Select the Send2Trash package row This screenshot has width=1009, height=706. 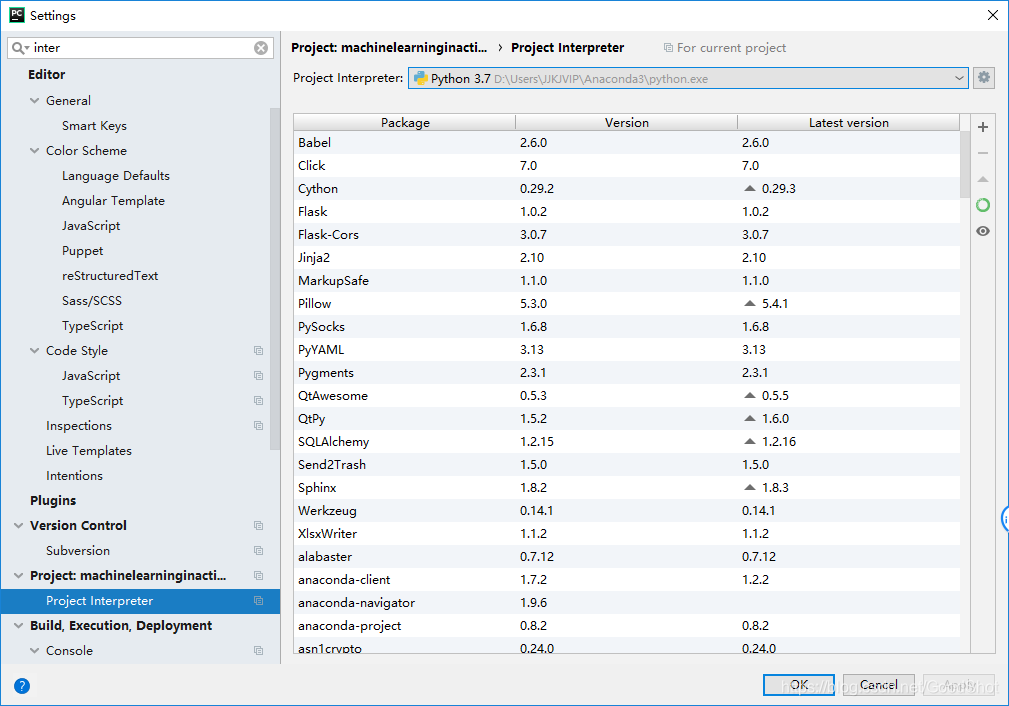[x=627, y=465]
